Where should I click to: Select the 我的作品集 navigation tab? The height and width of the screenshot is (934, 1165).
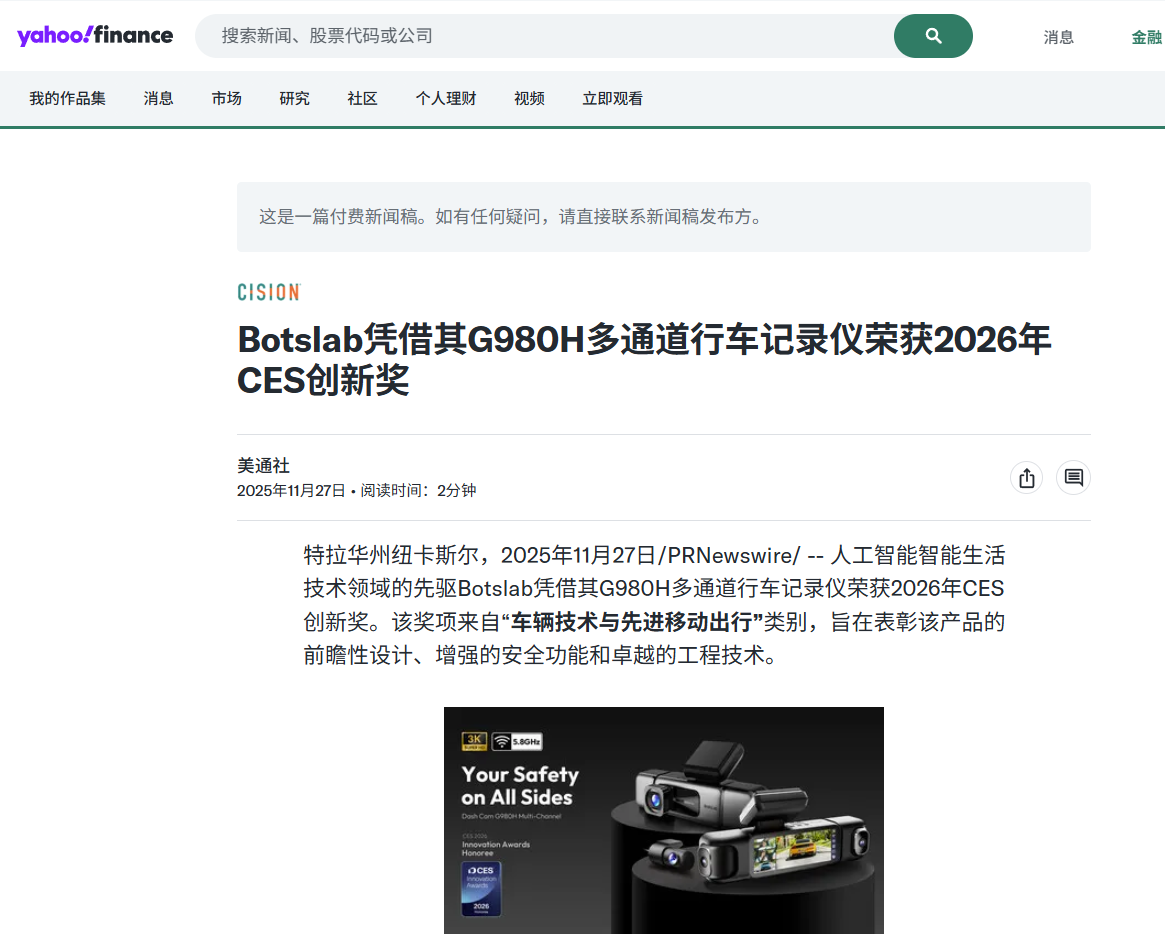(x=68, y=98)
